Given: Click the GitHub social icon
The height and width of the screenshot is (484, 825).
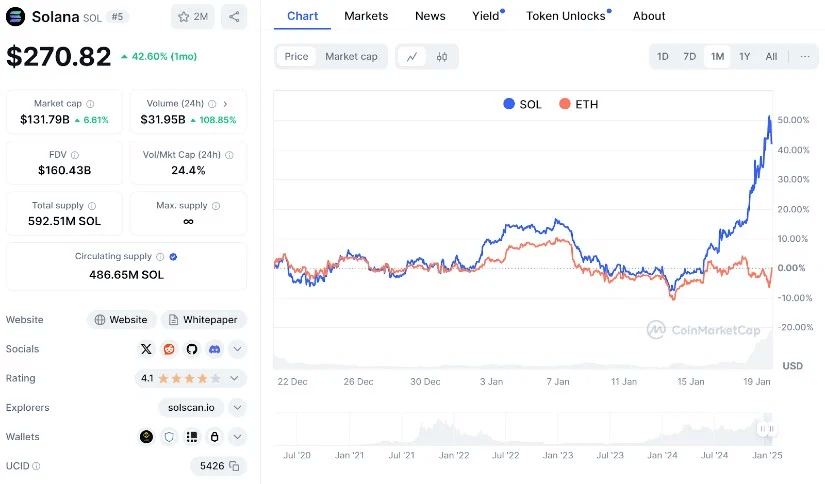Looking at the screenshot, I should (191, 349).
